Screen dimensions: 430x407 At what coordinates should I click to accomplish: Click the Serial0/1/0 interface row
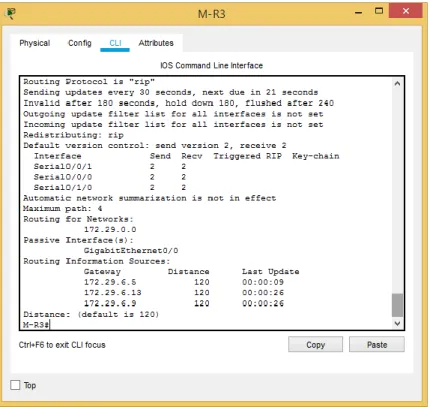(x=110, y=187)
